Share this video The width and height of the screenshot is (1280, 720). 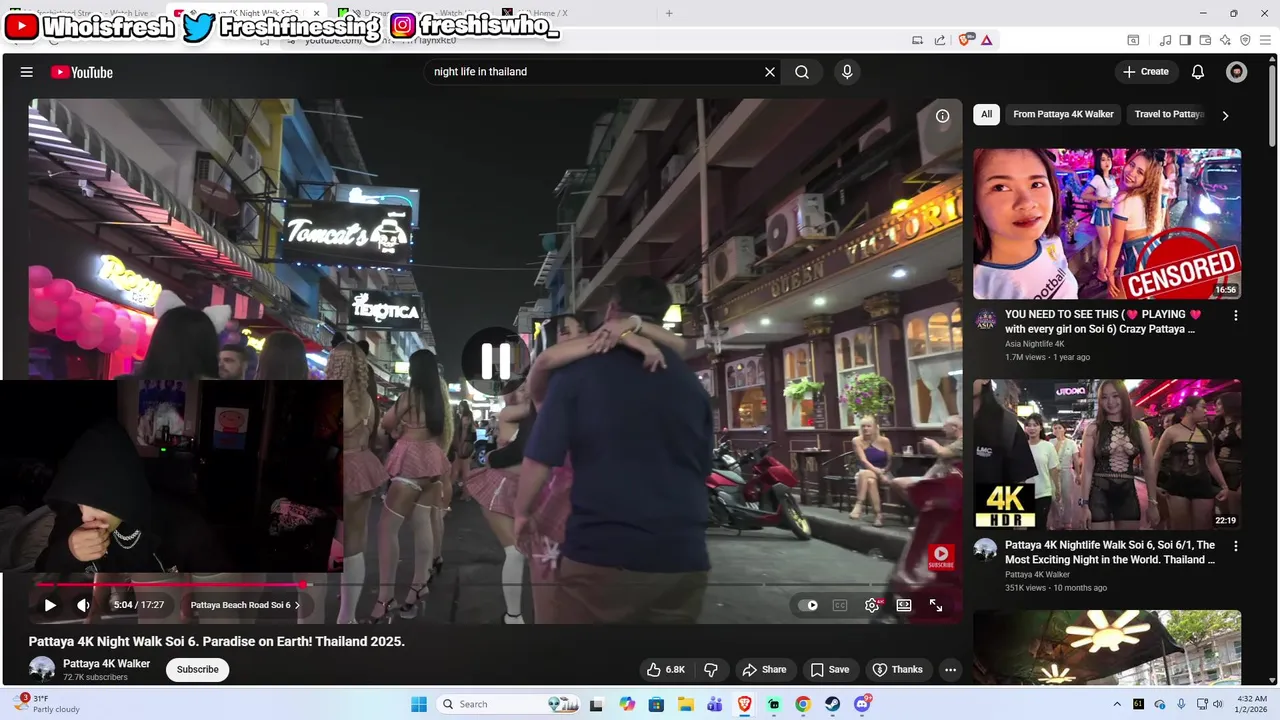pyautogui.click(x=764, y=669)
